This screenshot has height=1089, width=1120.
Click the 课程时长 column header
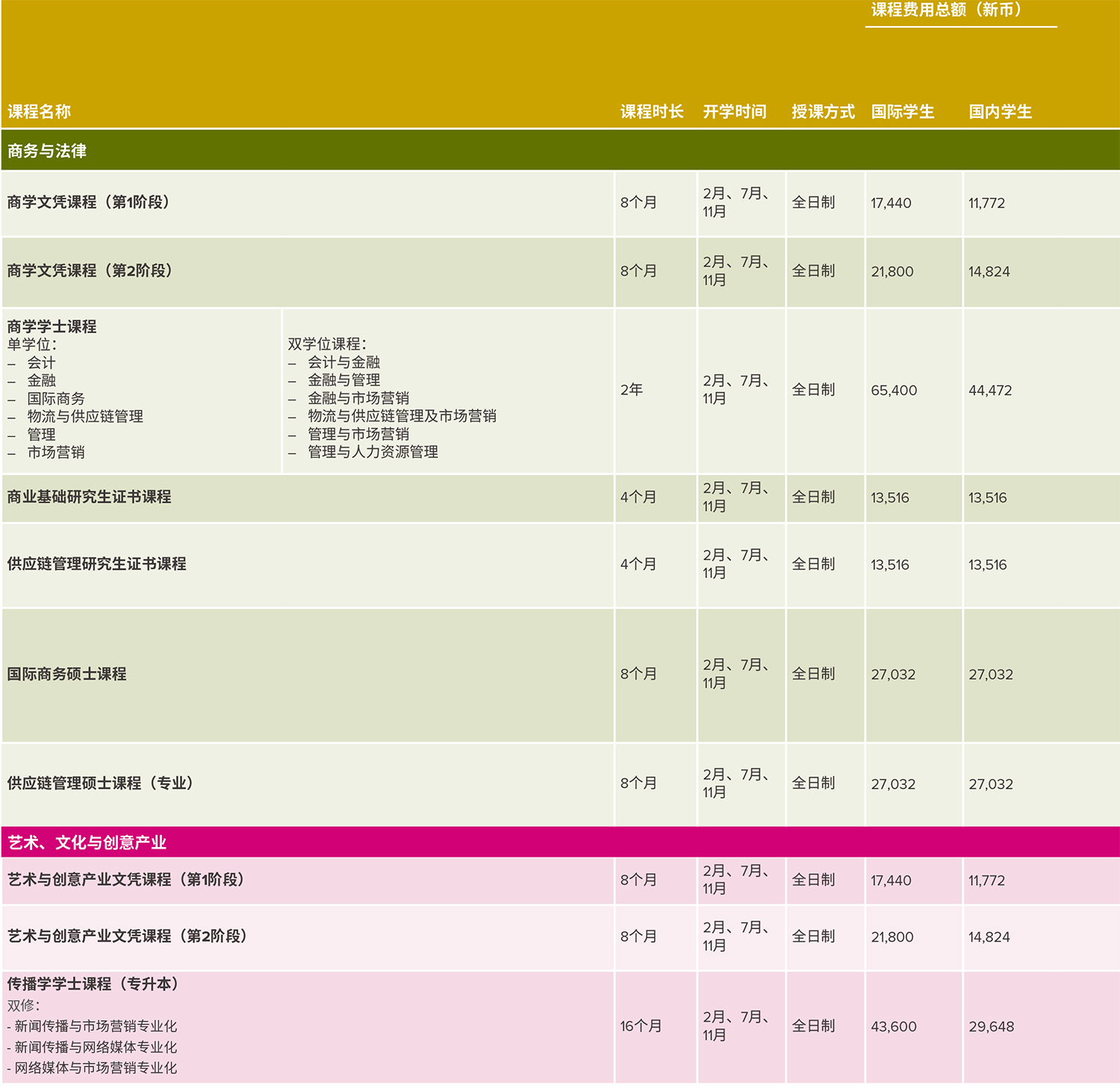click(x=651, y=112)
